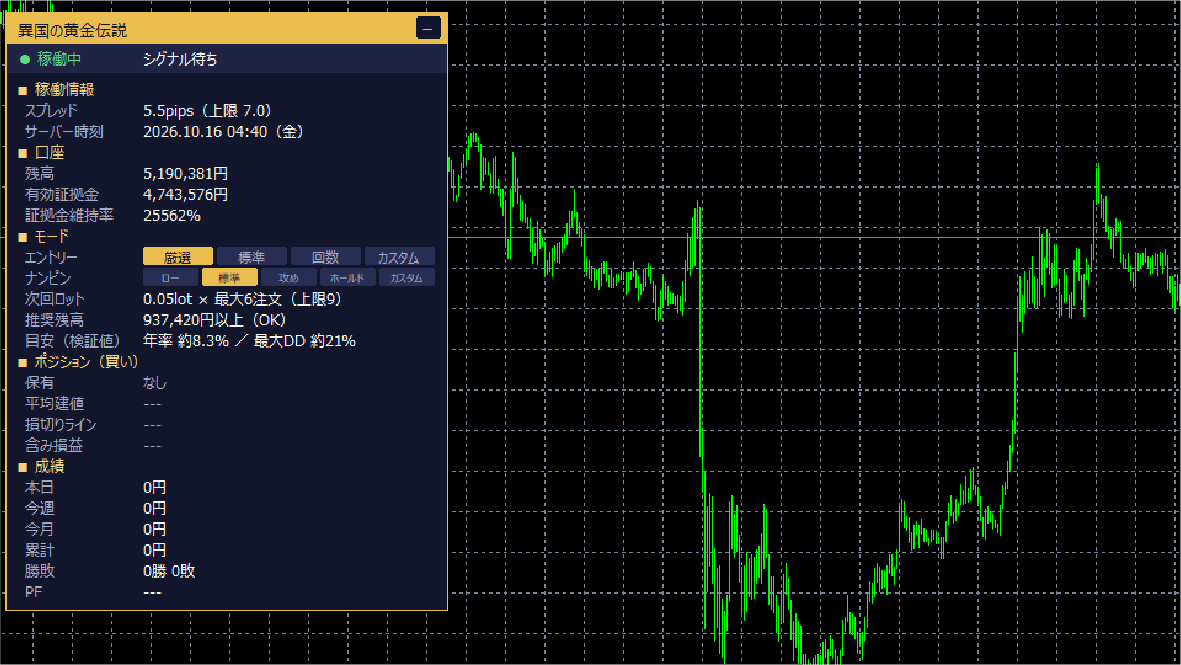
Task: Click the lot text 0.05lot × 最大6注文（上限9）
Action: click(243, 299)
